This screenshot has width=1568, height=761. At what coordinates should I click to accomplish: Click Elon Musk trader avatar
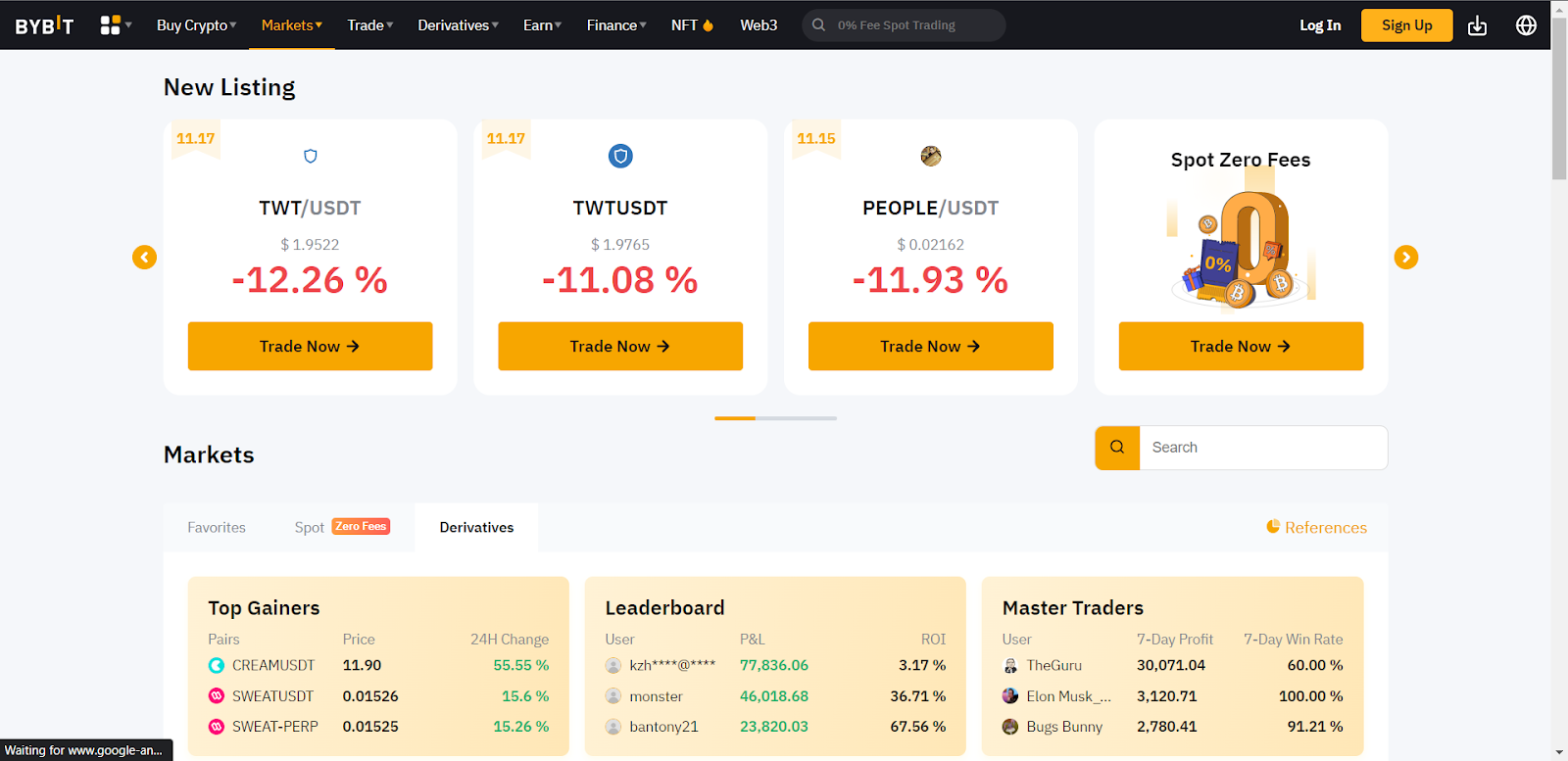[x=1010, y=696]
